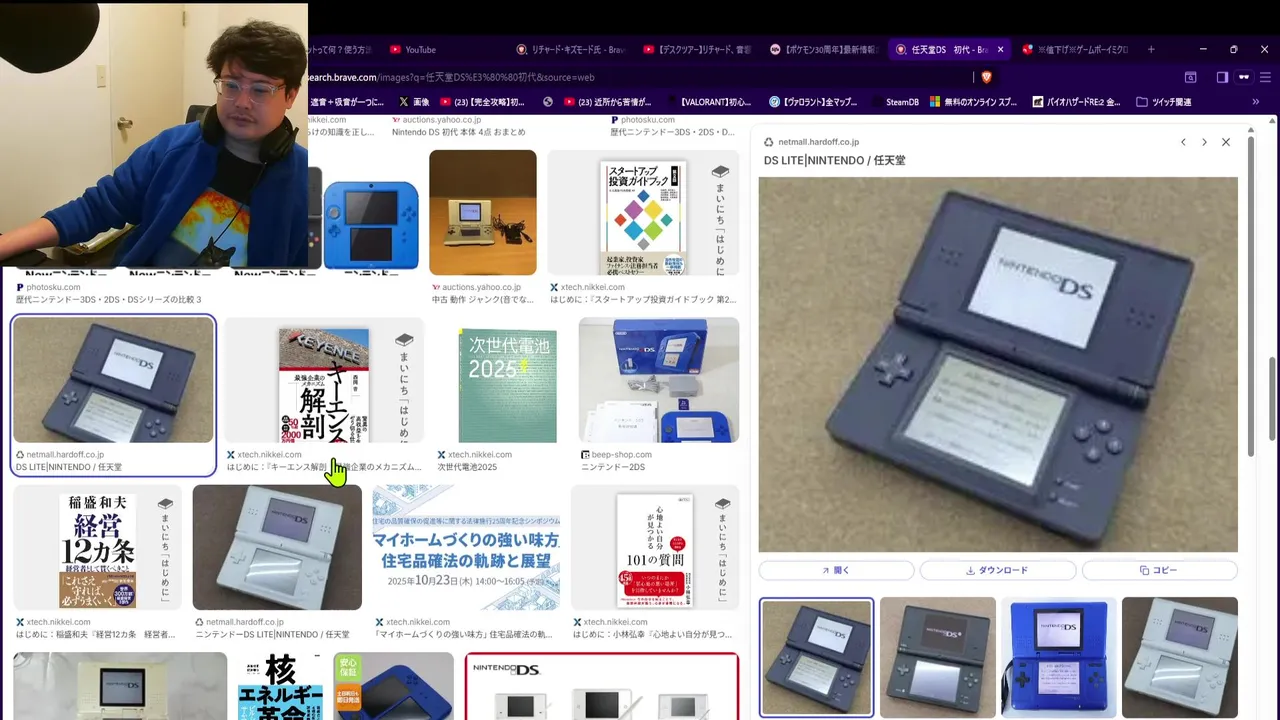Open the X 画像 bookmark

click(x=414, y=102)
